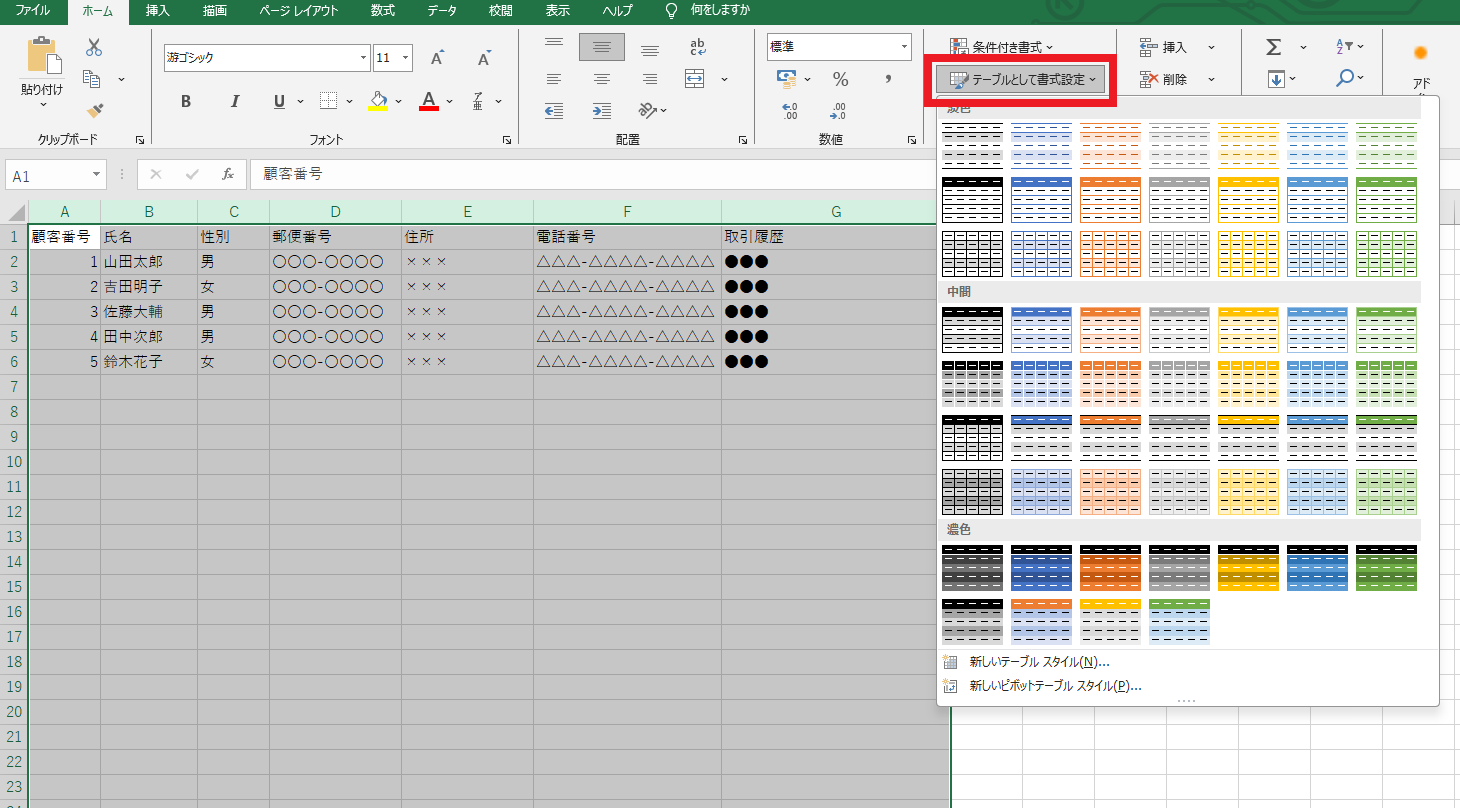Click the merge and center cells icon

click(x=695, y=79)
